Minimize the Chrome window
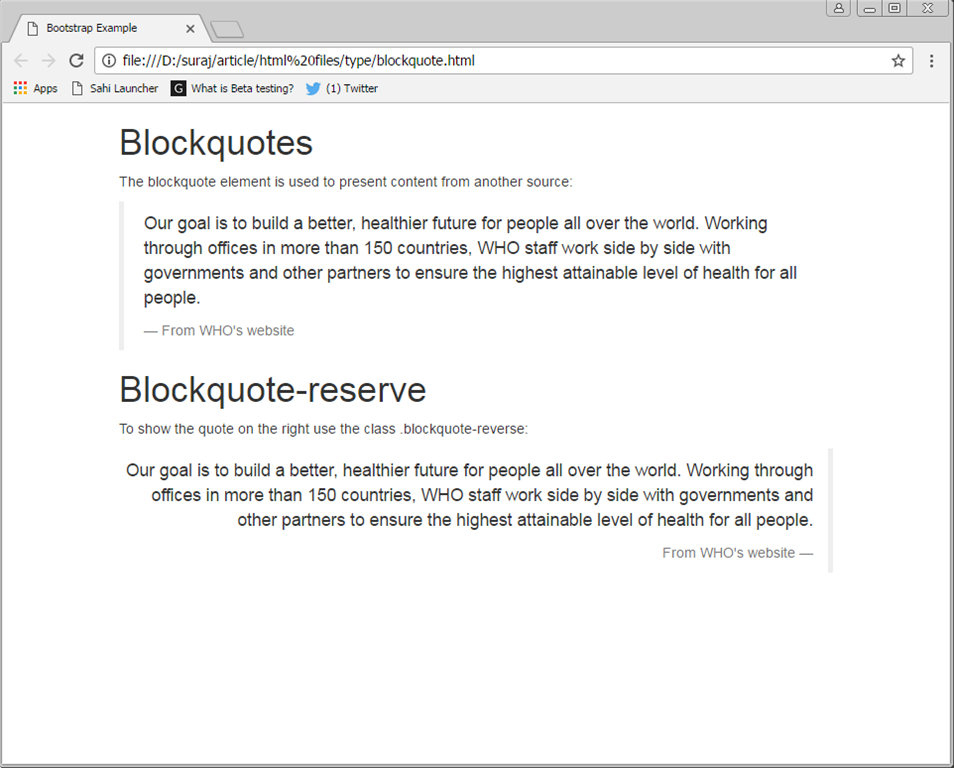 click(x=870, y=8)
